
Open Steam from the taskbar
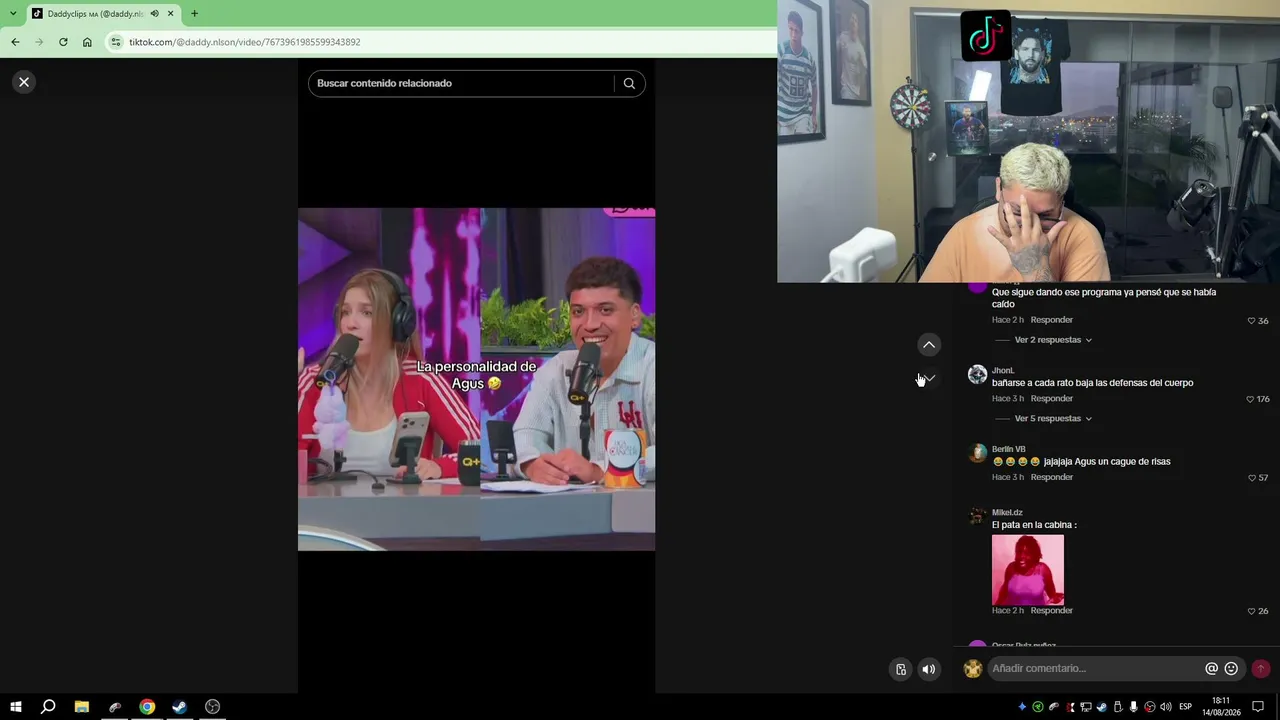[x=180, y=707]
